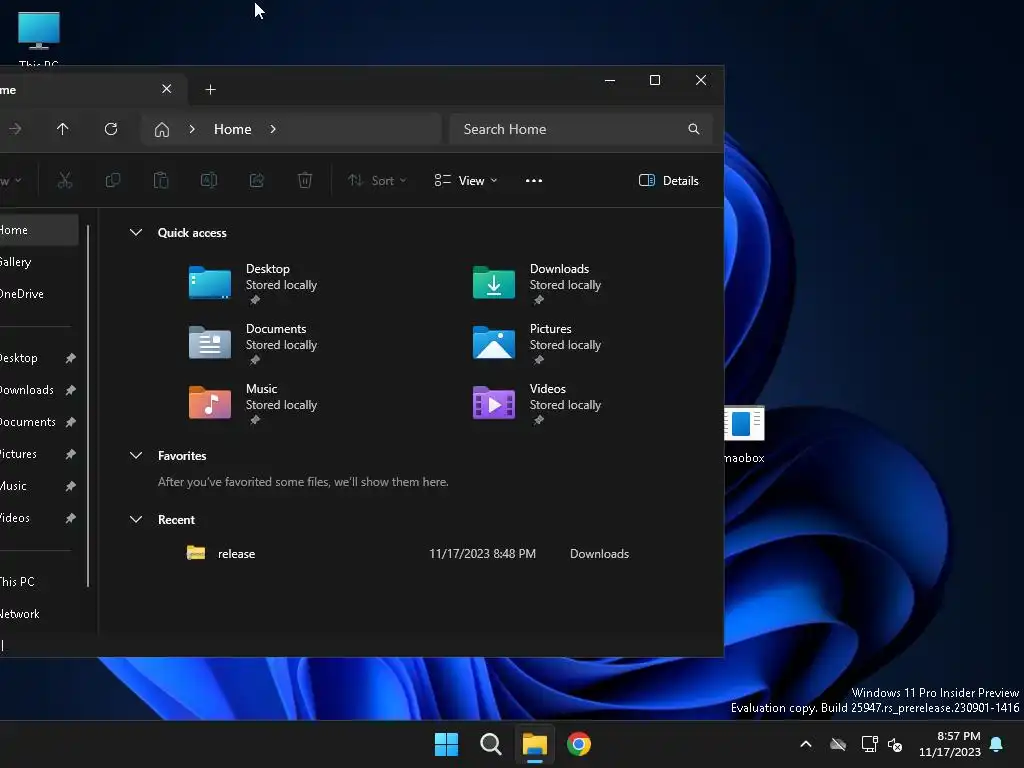Viewport: 1024px width, 768px height.
Task: Click the home icon in address bar
Action: click(x=162, y=129)
